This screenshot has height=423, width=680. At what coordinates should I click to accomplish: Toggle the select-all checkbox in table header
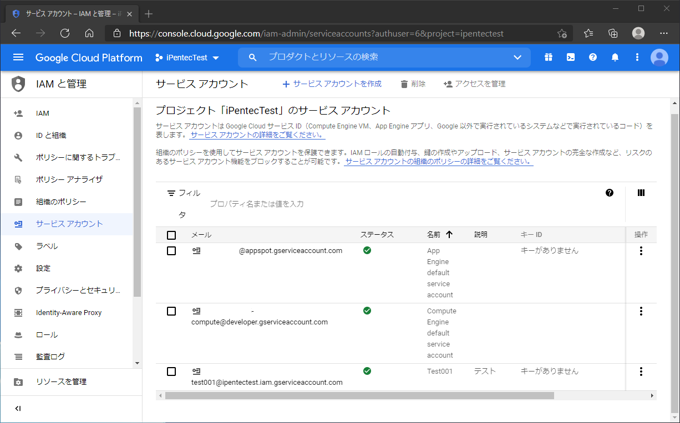pos(171,235)
